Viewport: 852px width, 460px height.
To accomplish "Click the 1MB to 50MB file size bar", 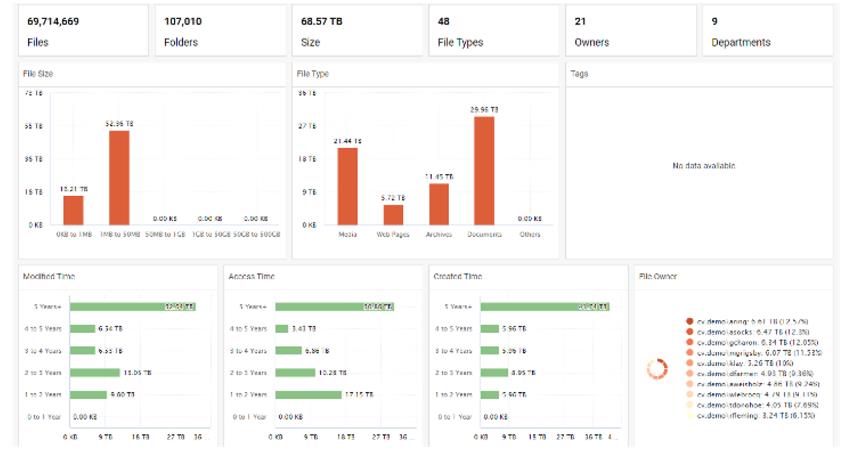I will point(119,178).
